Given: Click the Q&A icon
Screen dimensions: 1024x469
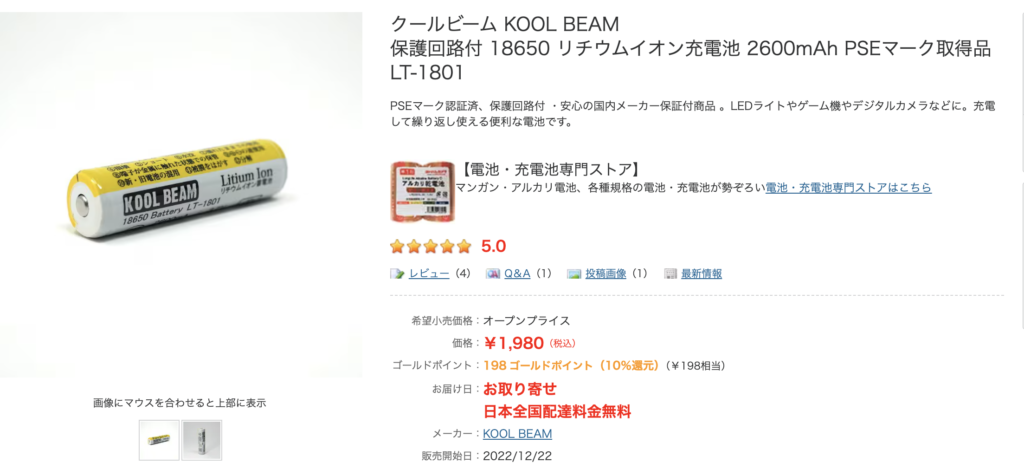Looking at the screenshot, I should click(493, 273).
